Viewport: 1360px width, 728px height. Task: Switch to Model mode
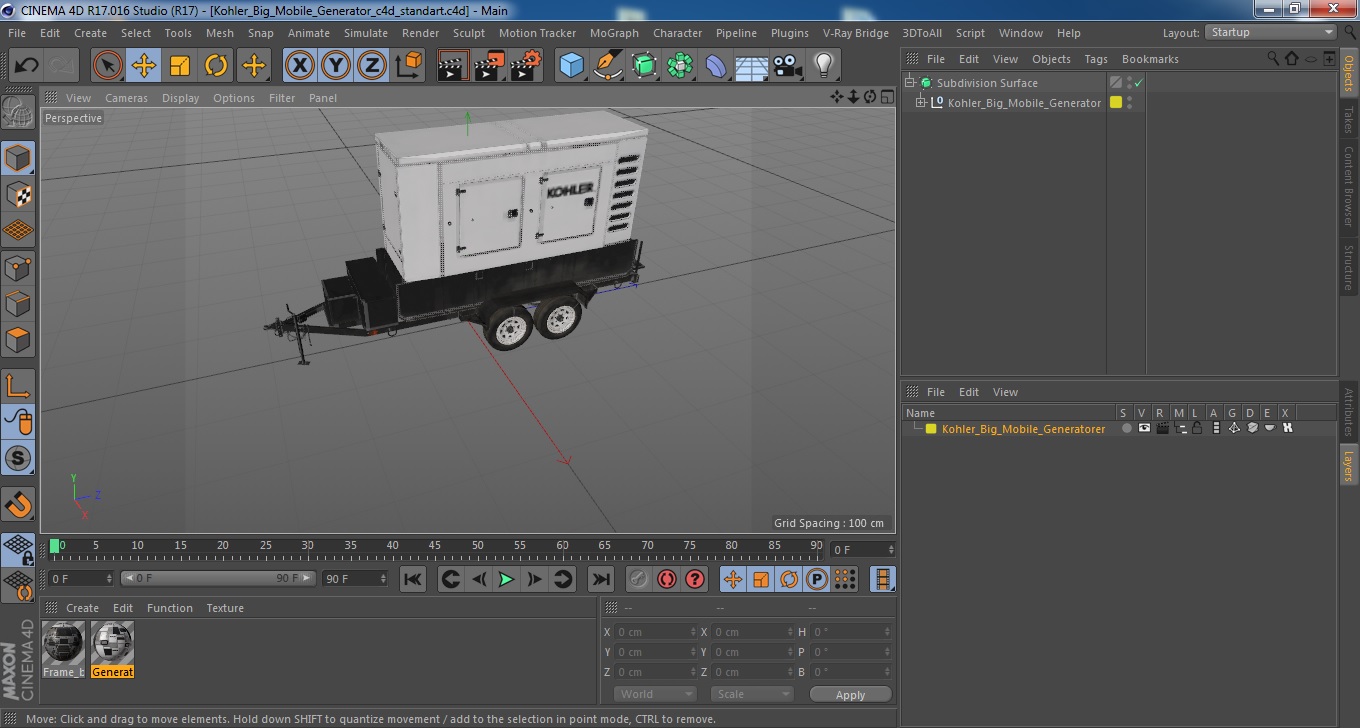pyautogui.click(x=18, y=158)
